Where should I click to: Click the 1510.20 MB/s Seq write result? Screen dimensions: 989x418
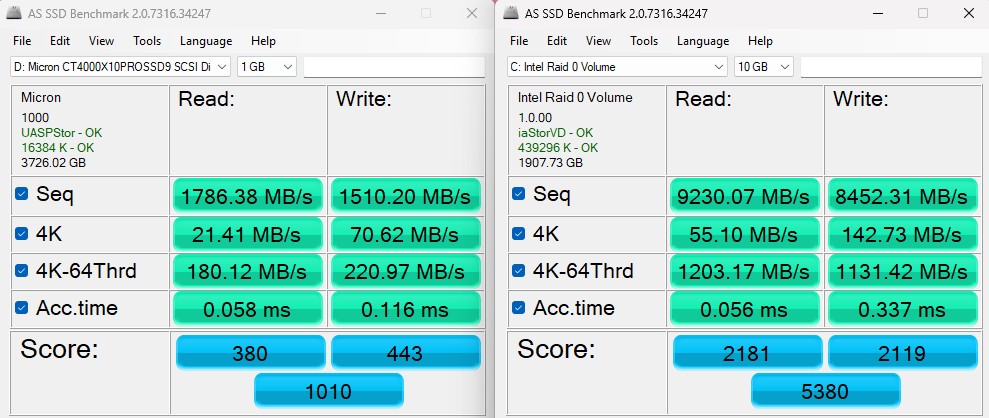pos(405,196)
